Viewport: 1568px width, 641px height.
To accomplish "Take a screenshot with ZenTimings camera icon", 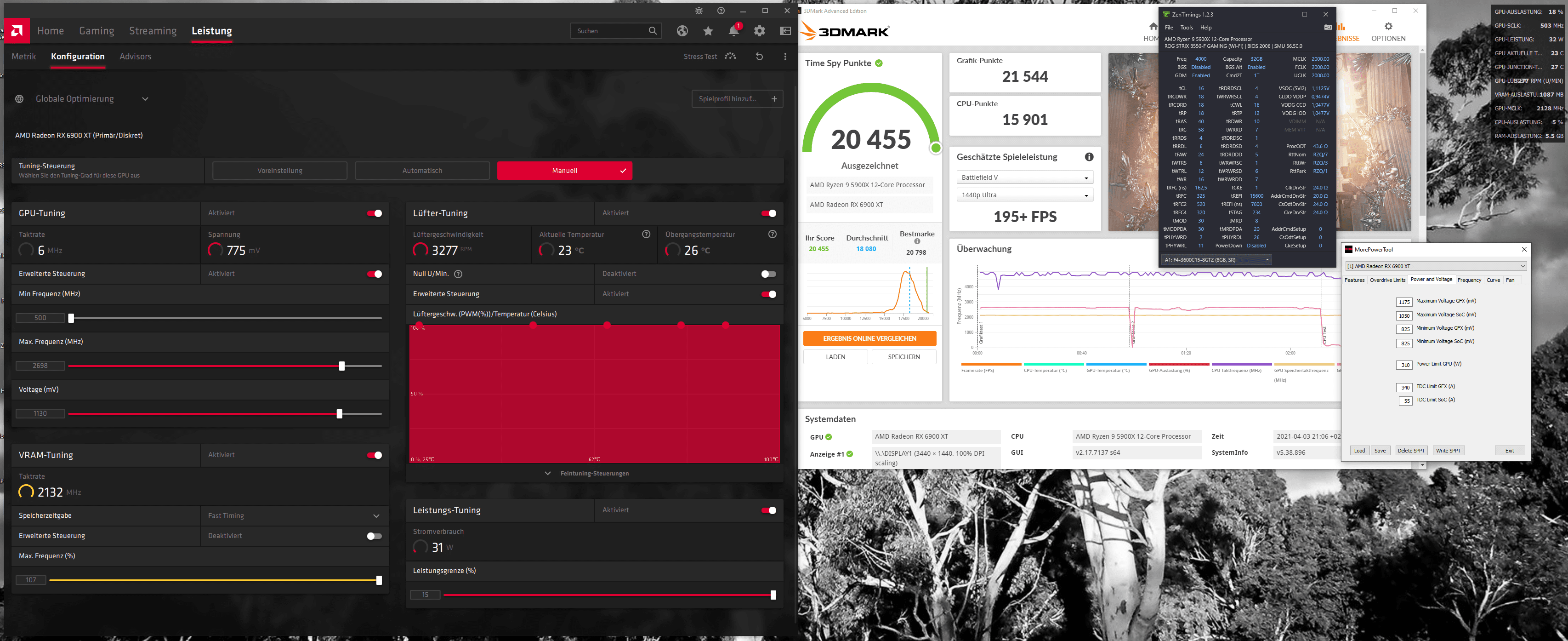I will (1328, 28).
